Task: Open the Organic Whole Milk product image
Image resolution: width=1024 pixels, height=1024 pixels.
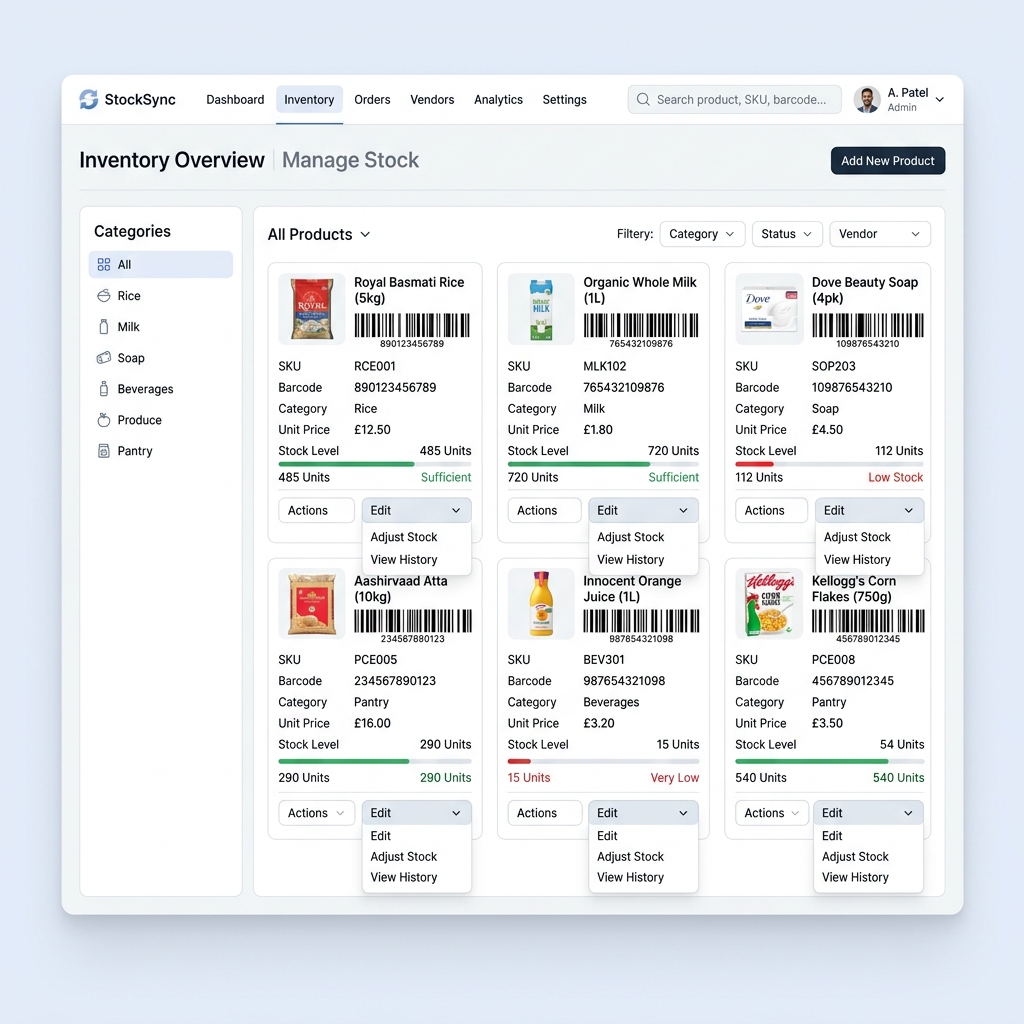Action: pyautogui.click(x=541, y=309)
